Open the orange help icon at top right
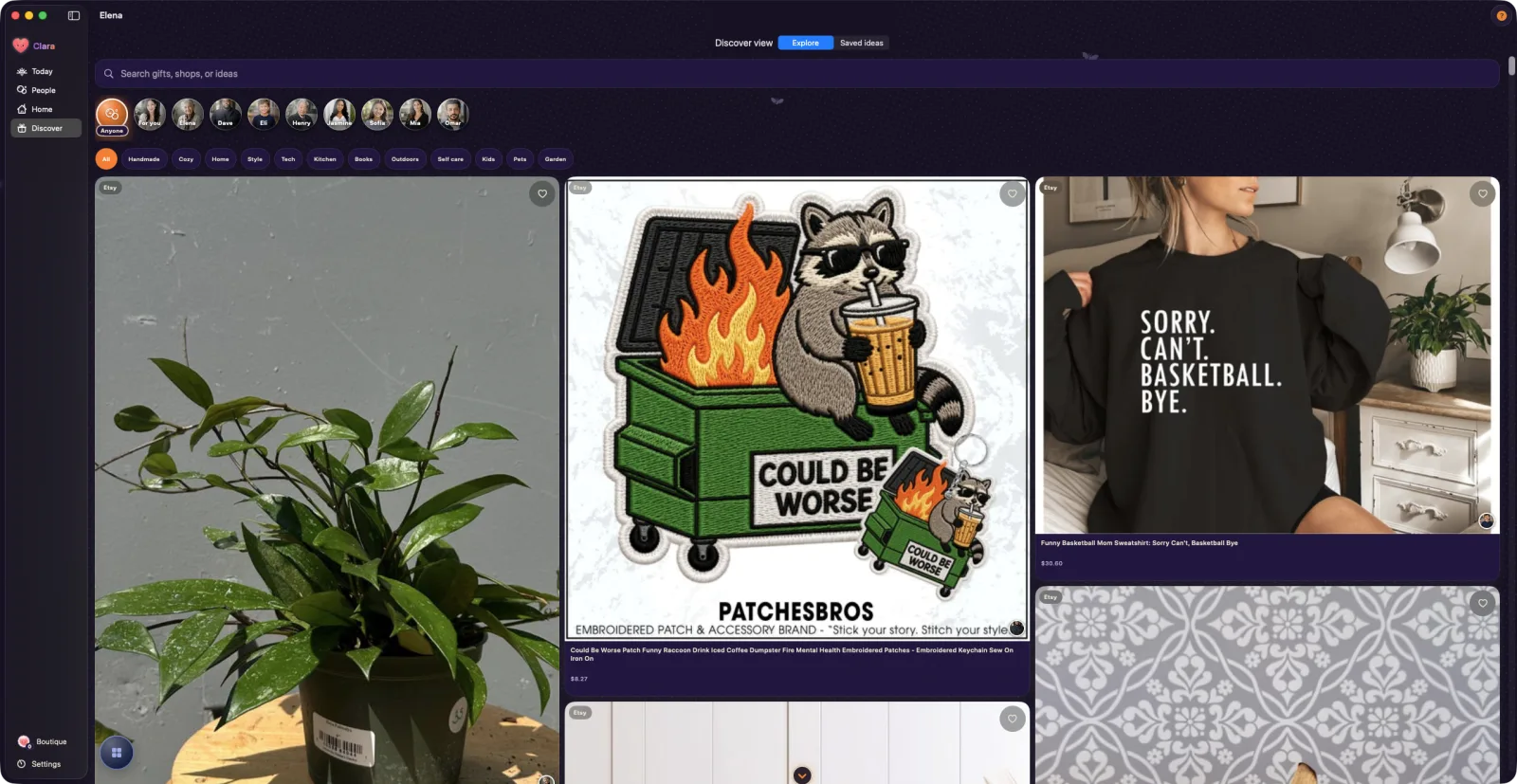 [x=1501, y=15]
